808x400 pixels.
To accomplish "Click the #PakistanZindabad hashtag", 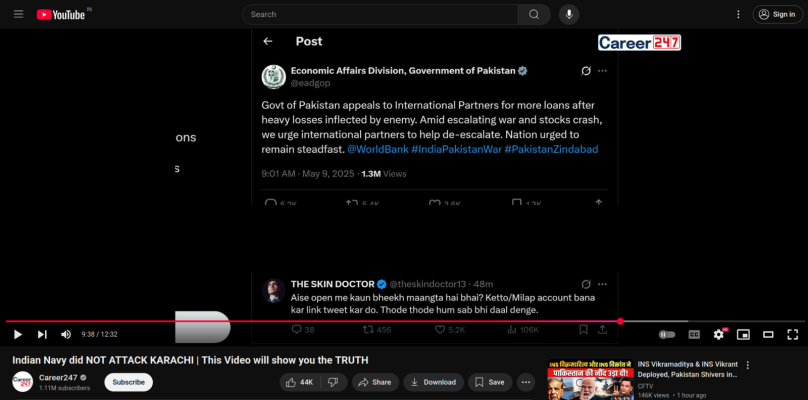I will point(551,149).
